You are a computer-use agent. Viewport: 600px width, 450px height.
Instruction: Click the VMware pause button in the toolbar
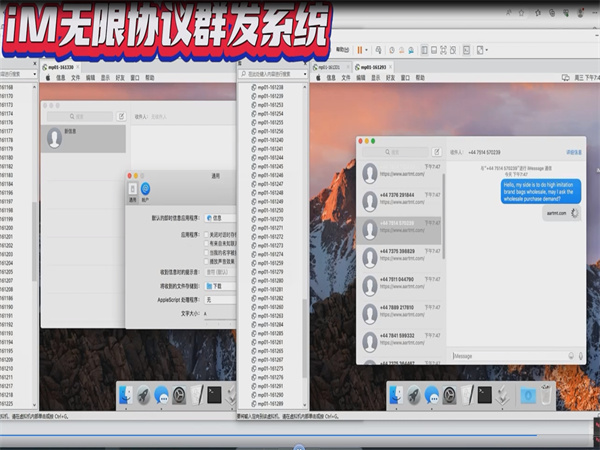[x=359, y=48]
